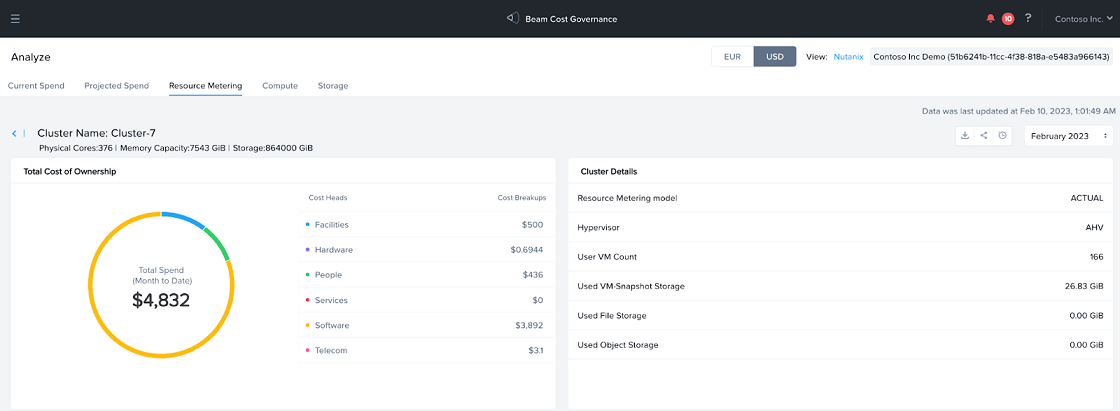This screenshot has width=1120, height=411.
Task: Open help with the question mark icon
Action: click(x=1028, y=18)
